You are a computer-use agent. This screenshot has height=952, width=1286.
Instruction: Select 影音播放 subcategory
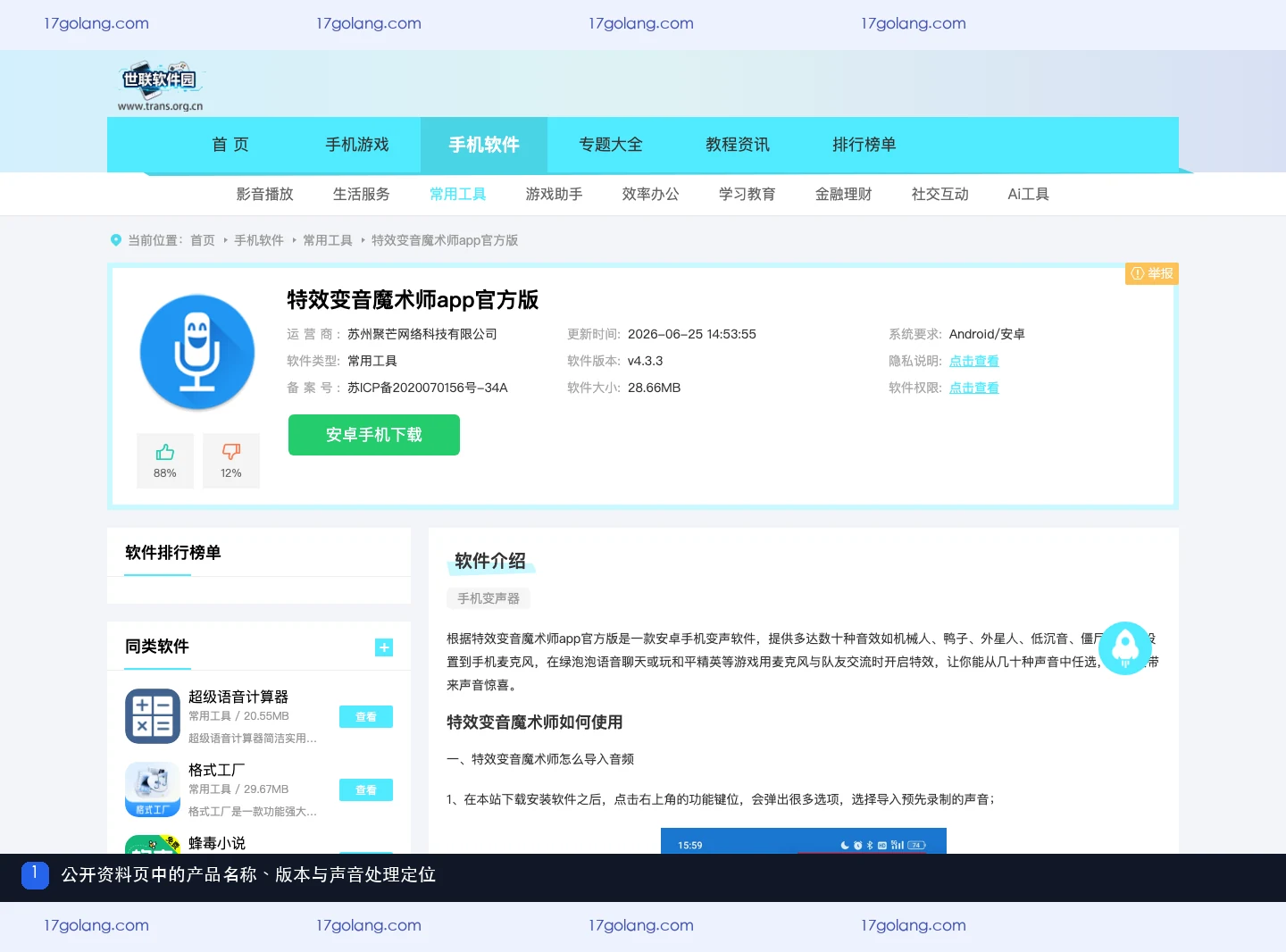(x=265, y=194)
